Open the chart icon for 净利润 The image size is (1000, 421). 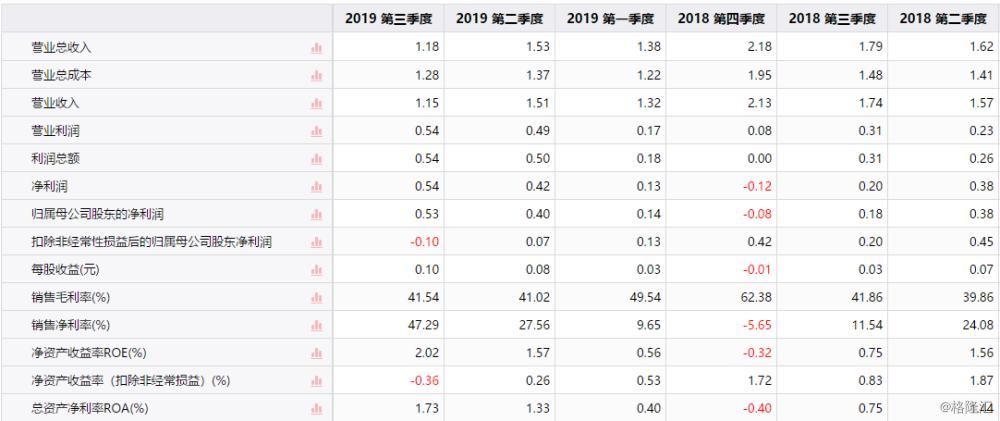pos(316,186)
